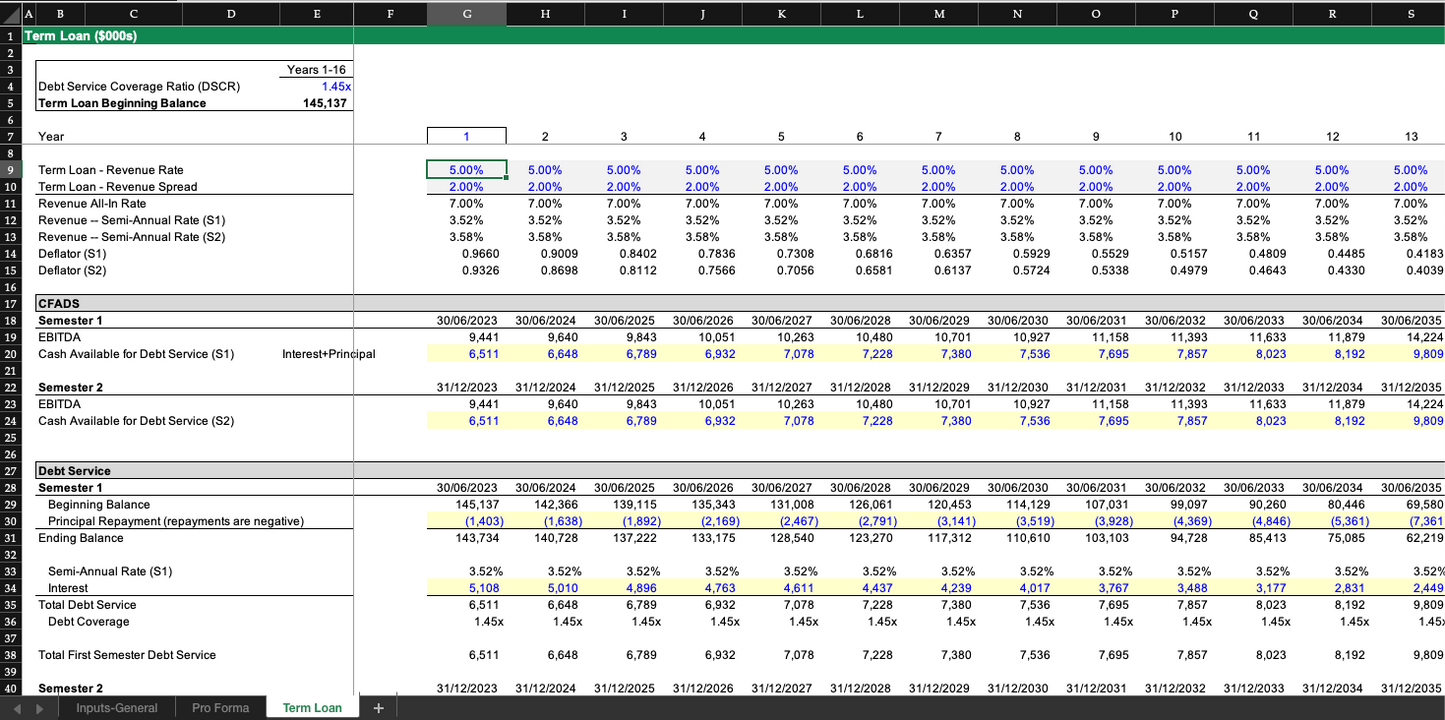Switch to the Inputs-General sheet tab
The width and height of the screenshot is (1445, 720).
click(116, 708)
